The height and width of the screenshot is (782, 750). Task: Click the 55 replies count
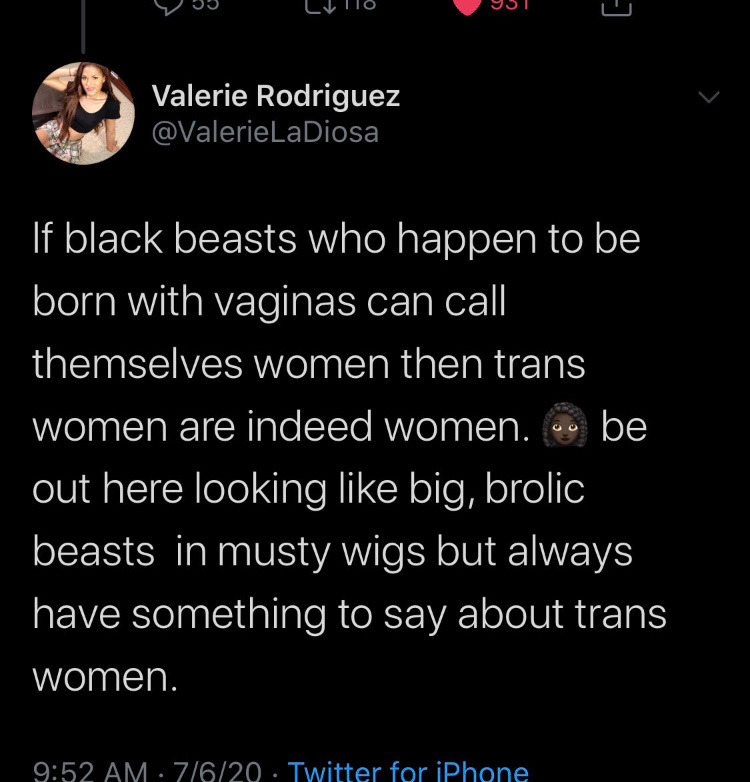(x=205, y=4)
